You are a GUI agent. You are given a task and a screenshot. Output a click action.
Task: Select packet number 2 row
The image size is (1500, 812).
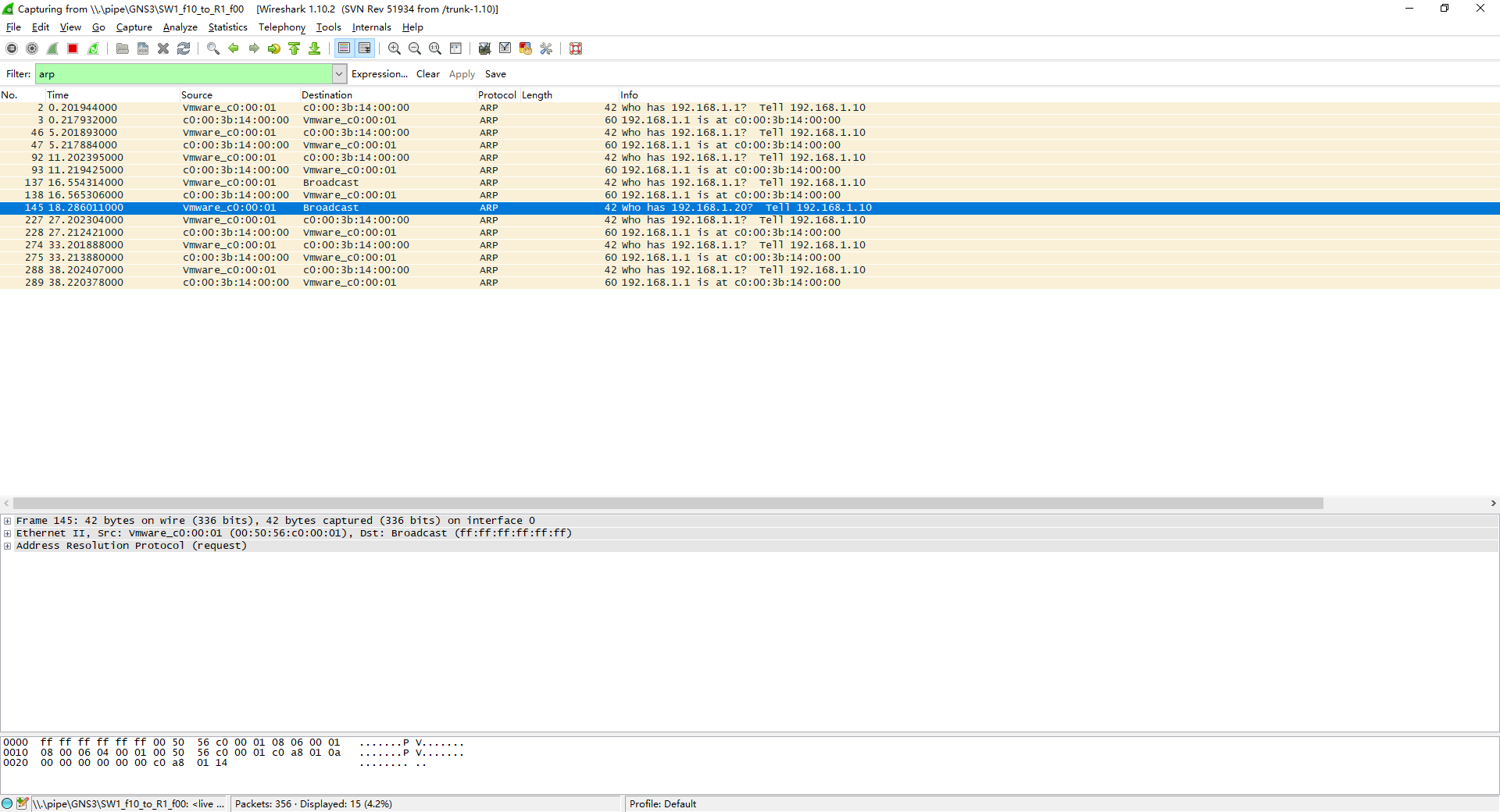tap(750, 108)
